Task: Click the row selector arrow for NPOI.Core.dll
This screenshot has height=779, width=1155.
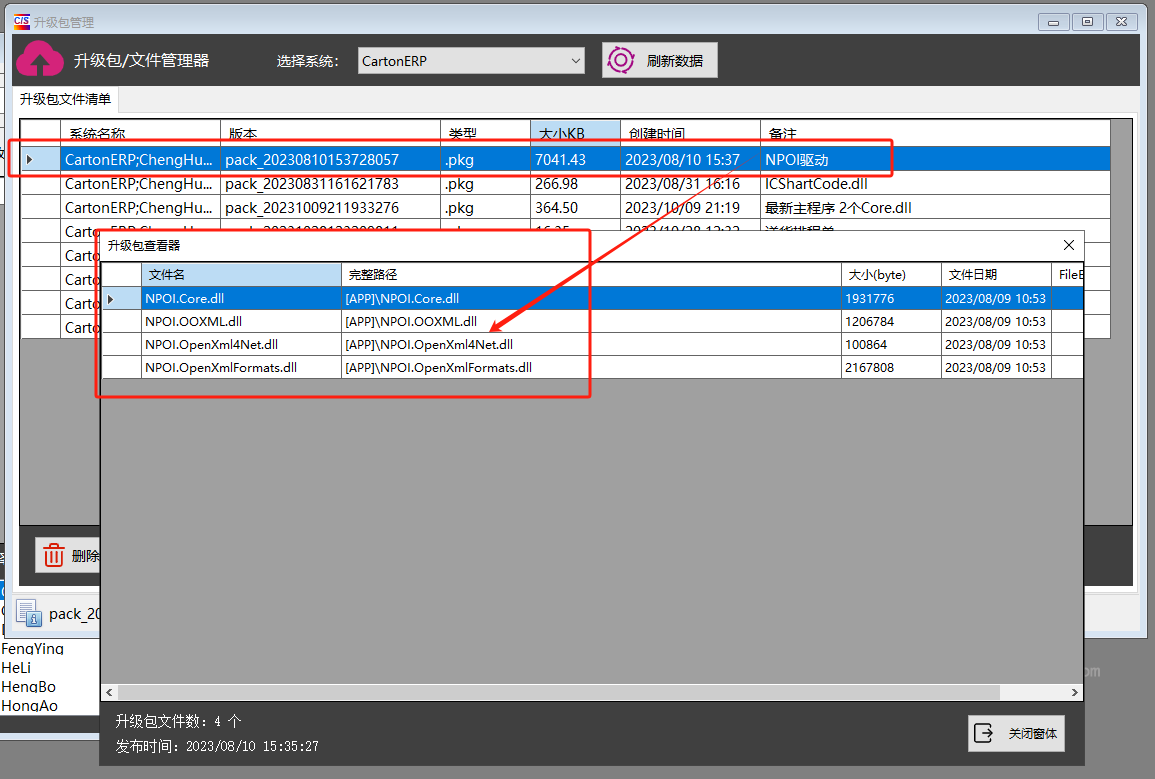Action: coord(121,298)
